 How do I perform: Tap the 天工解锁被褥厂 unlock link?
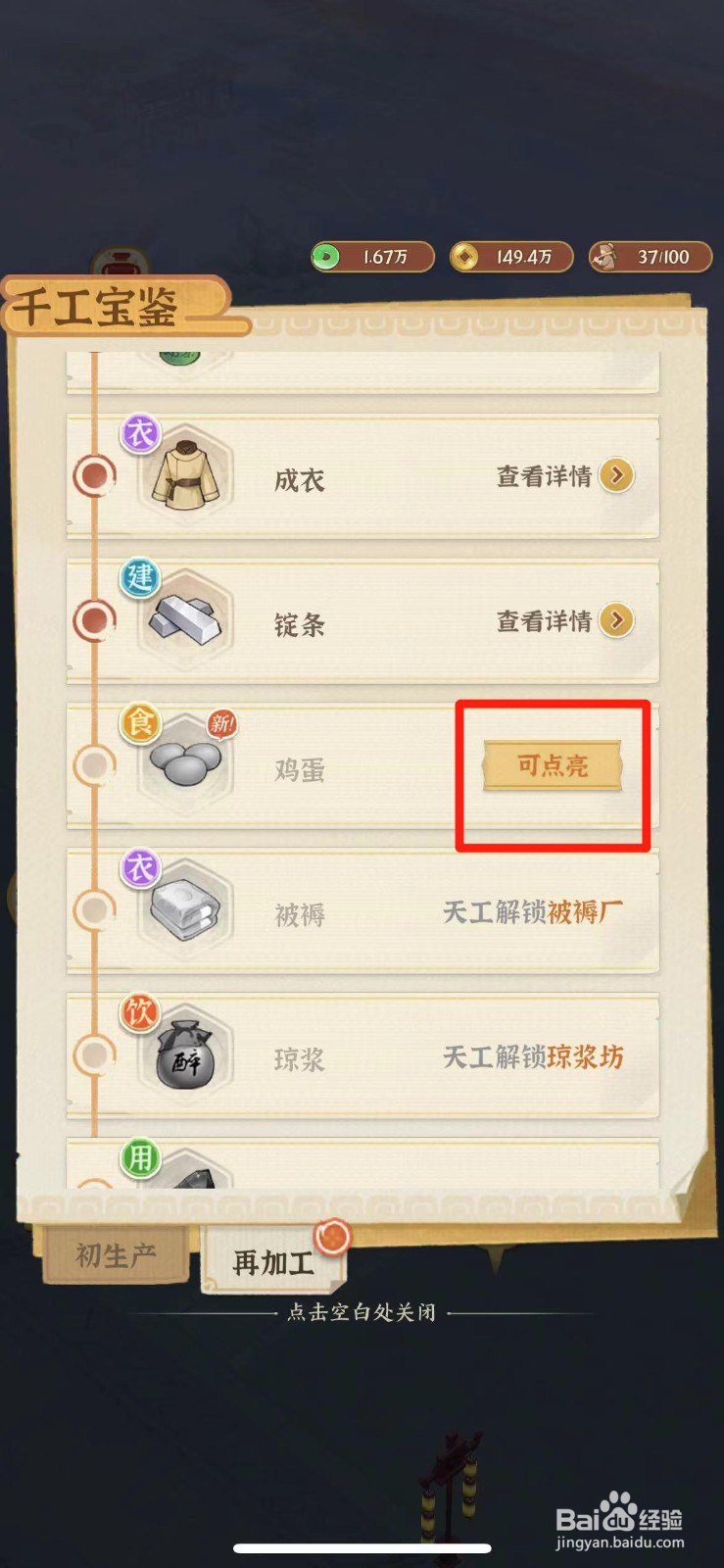[533, 911]
